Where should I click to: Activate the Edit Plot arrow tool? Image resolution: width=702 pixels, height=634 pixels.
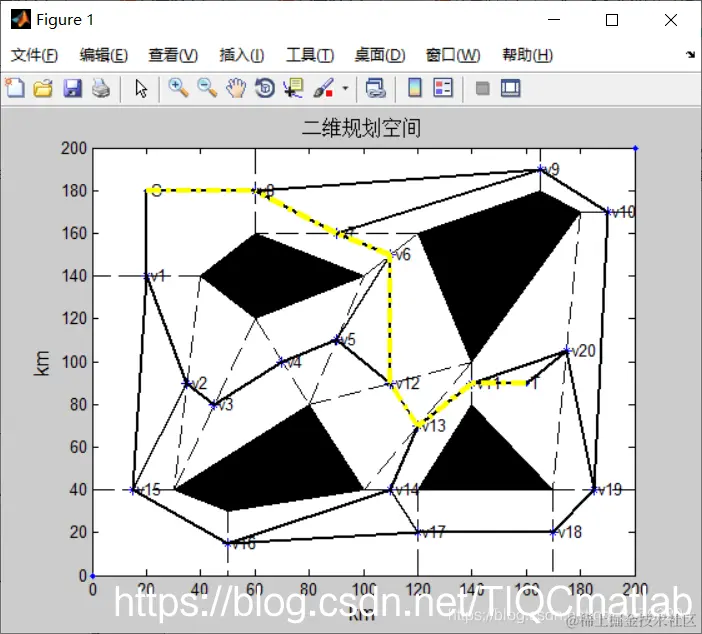pos(141,88)
